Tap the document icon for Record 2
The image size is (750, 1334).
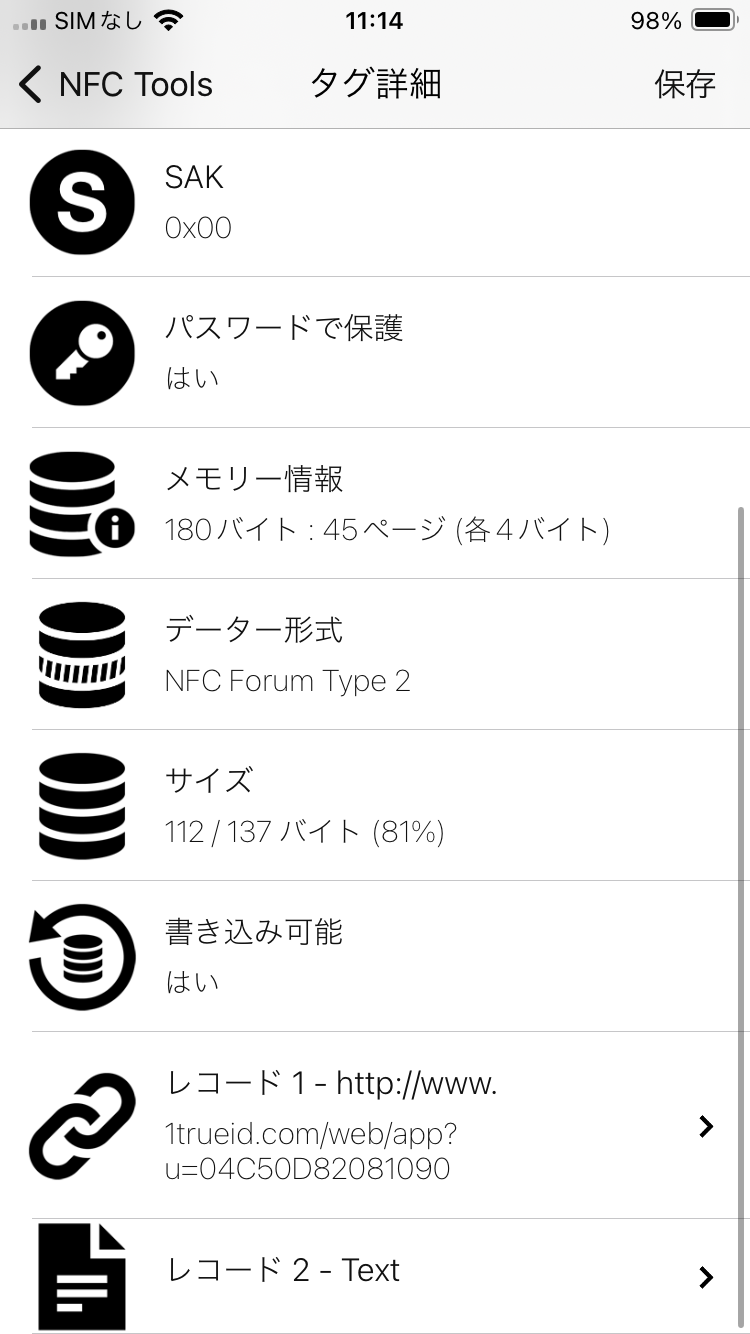point(82,1276)
